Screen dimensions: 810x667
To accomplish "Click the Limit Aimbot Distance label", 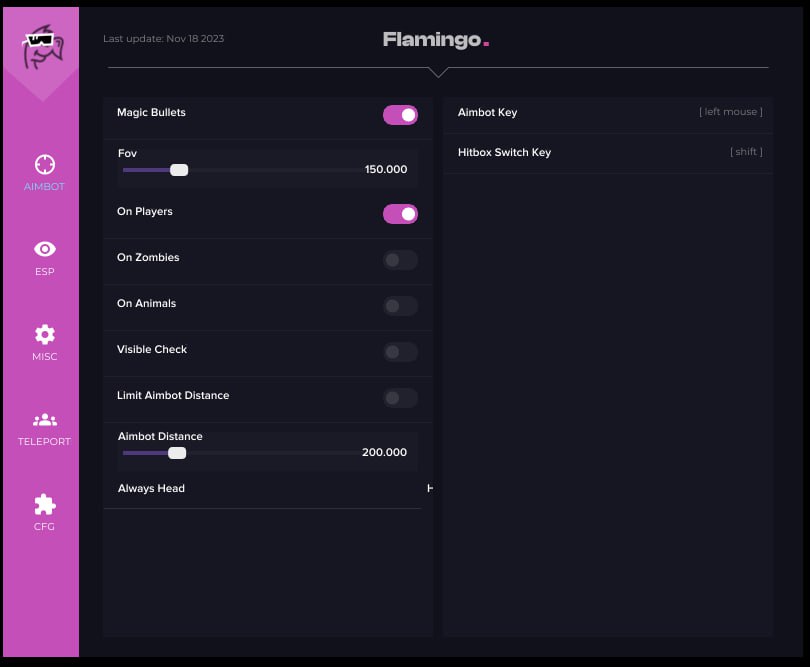I will tap(173, 395).
